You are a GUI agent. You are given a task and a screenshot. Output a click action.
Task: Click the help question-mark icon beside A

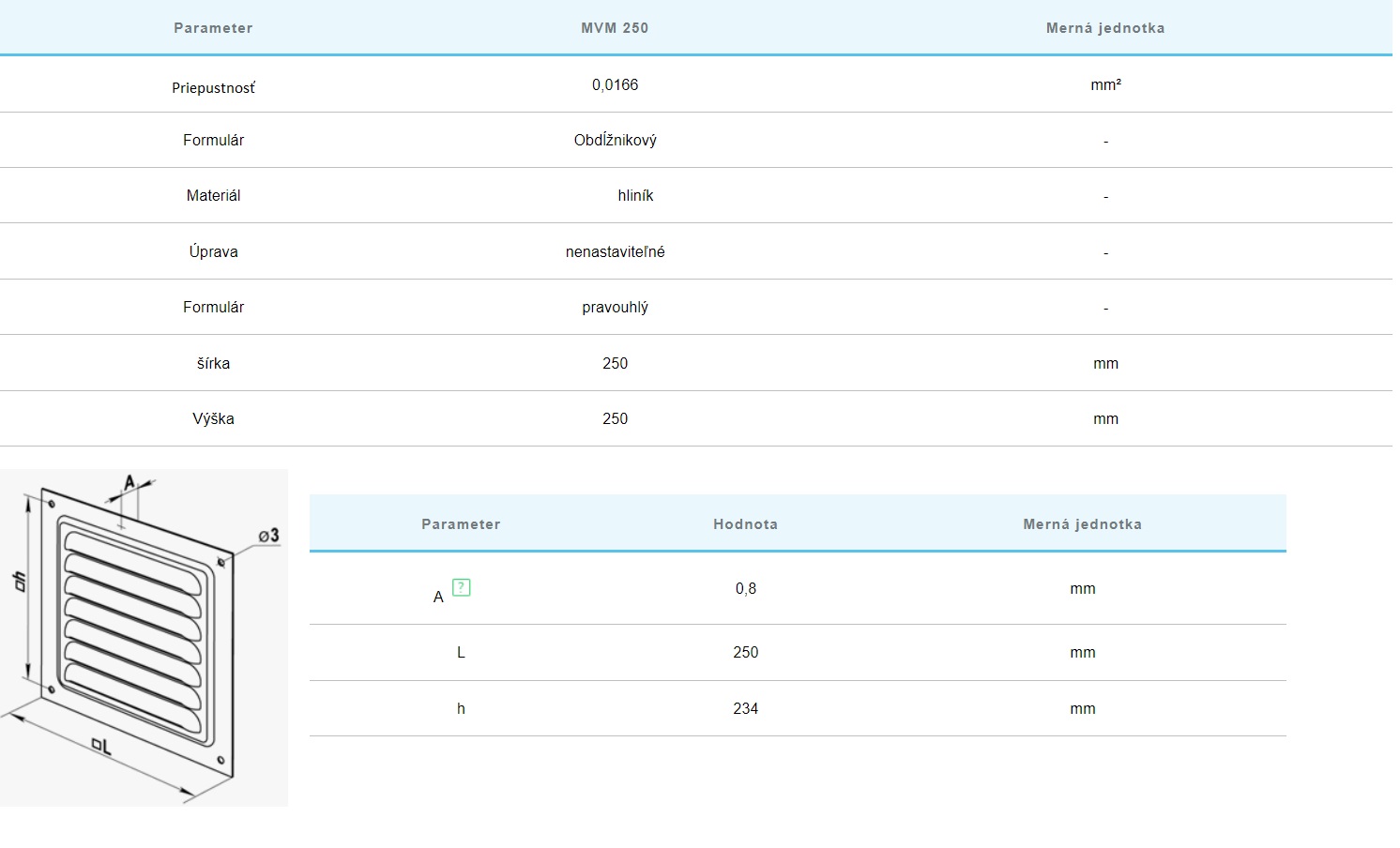tap(461, 588)
